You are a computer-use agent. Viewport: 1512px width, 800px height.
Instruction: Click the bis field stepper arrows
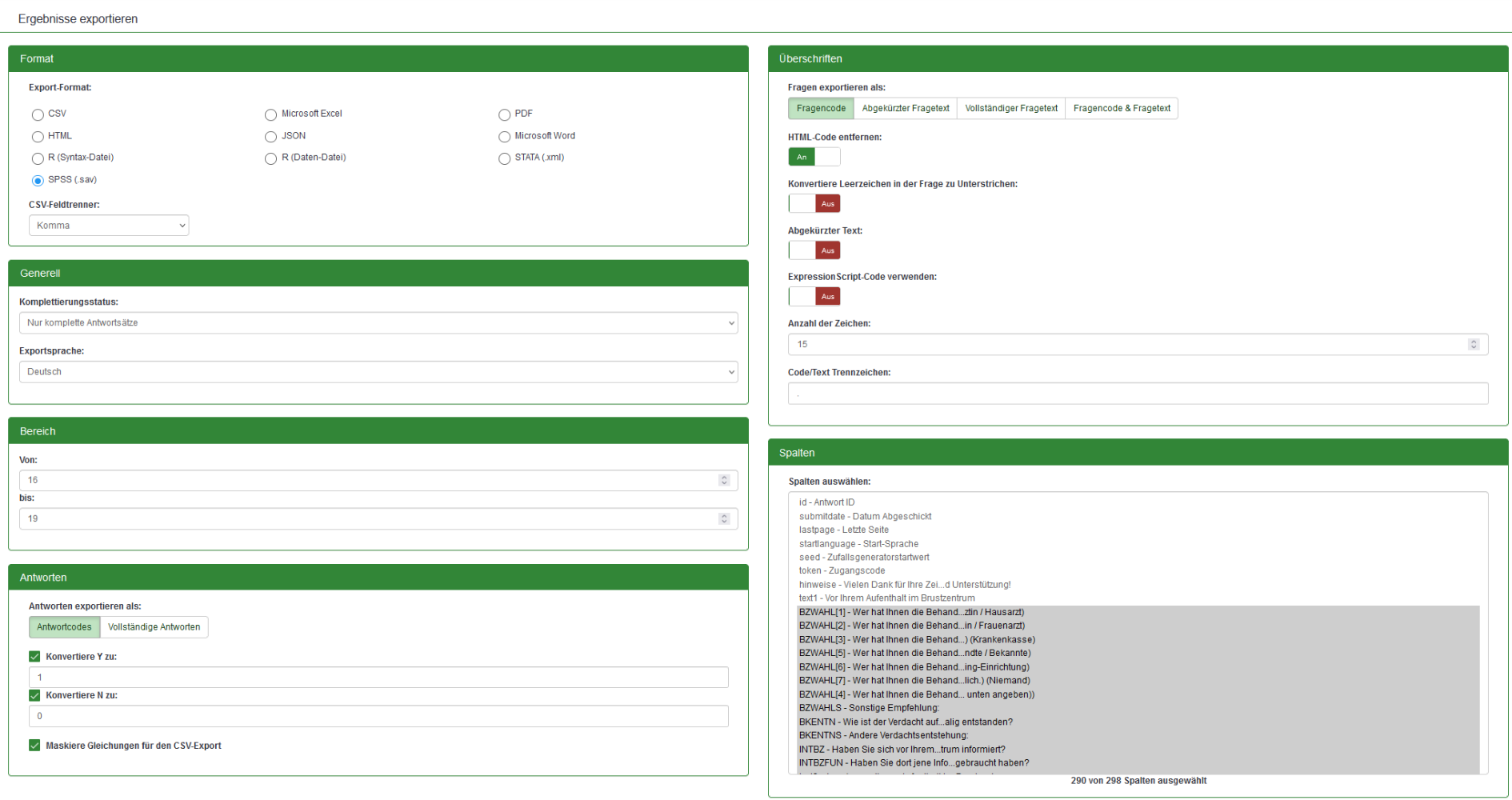coord(724,519)
